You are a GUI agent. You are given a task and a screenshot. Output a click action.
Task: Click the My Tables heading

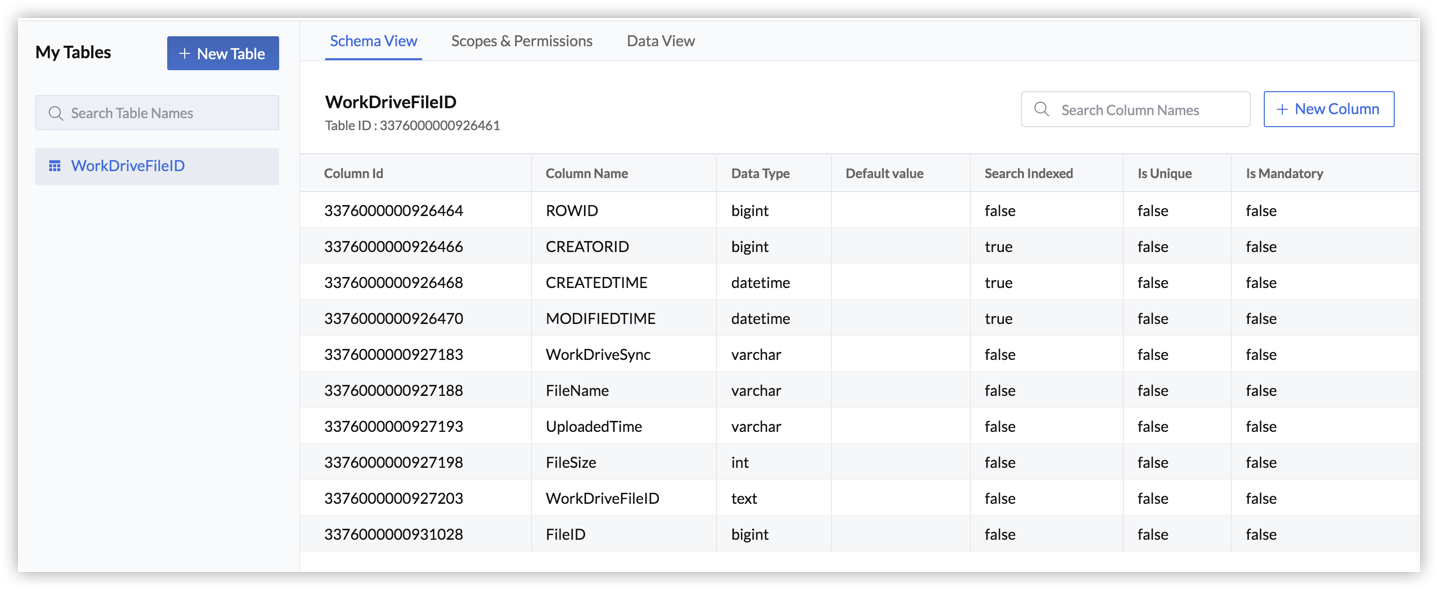point(73,52)
